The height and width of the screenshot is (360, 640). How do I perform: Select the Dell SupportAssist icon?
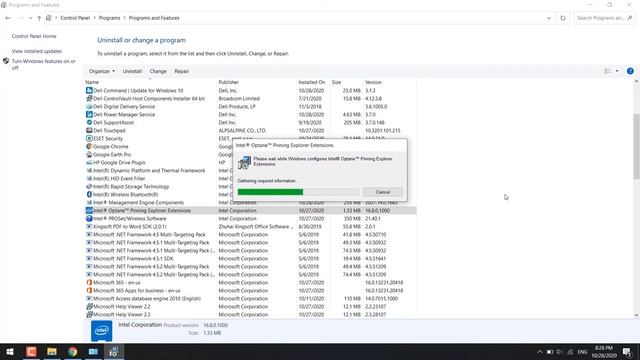tap(89, 122)
